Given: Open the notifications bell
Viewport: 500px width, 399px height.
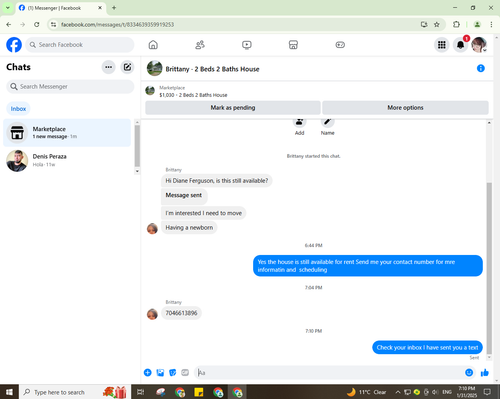Looking at the screenshot, I should tap(460, 45).
